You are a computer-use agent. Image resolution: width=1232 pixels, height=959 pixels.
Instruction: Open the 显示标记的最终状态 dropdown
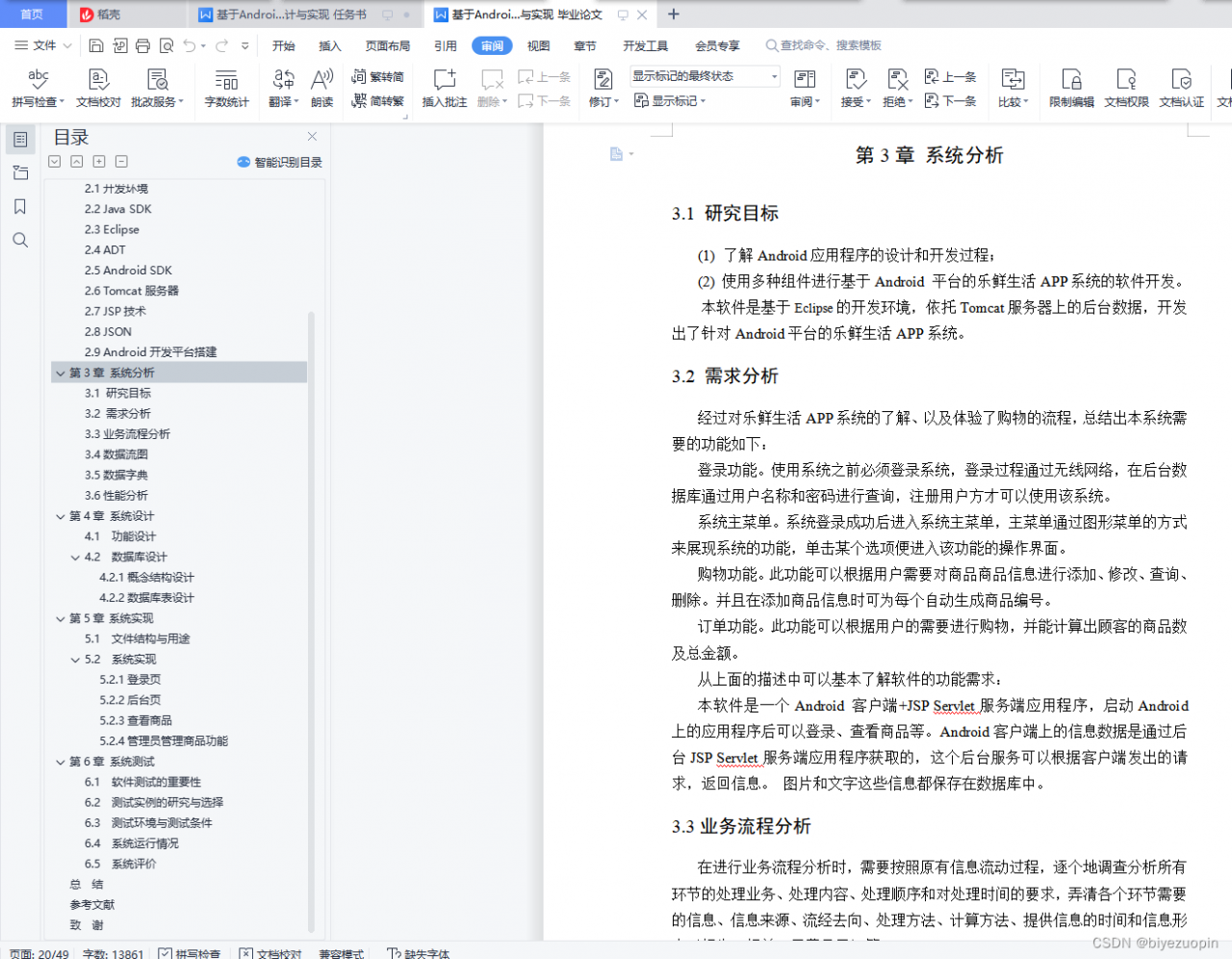coord(706,76)
